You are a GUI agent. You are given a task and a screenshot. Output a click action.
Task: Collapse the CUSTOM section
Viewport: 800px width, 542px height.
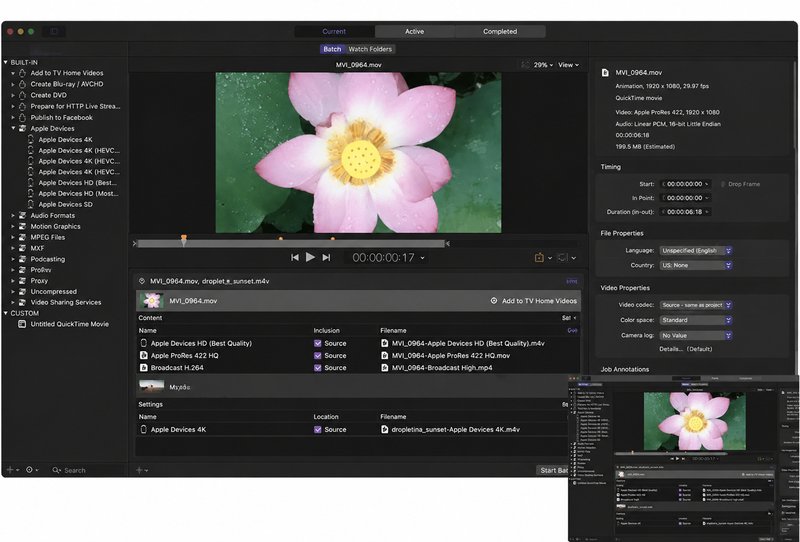[6, 313]
